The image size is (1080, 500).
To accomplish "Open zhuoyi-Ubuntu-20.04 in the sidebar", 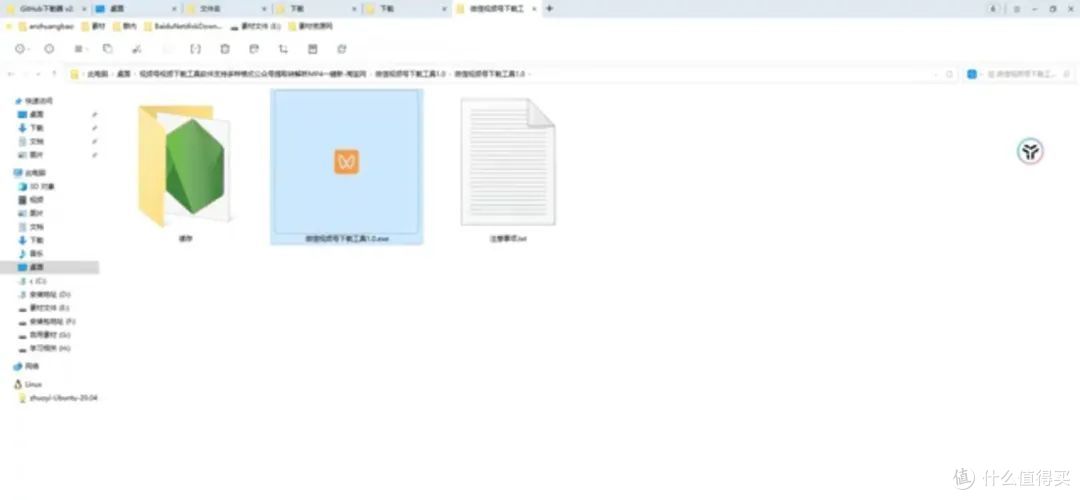I will click(x=63, y=397).
